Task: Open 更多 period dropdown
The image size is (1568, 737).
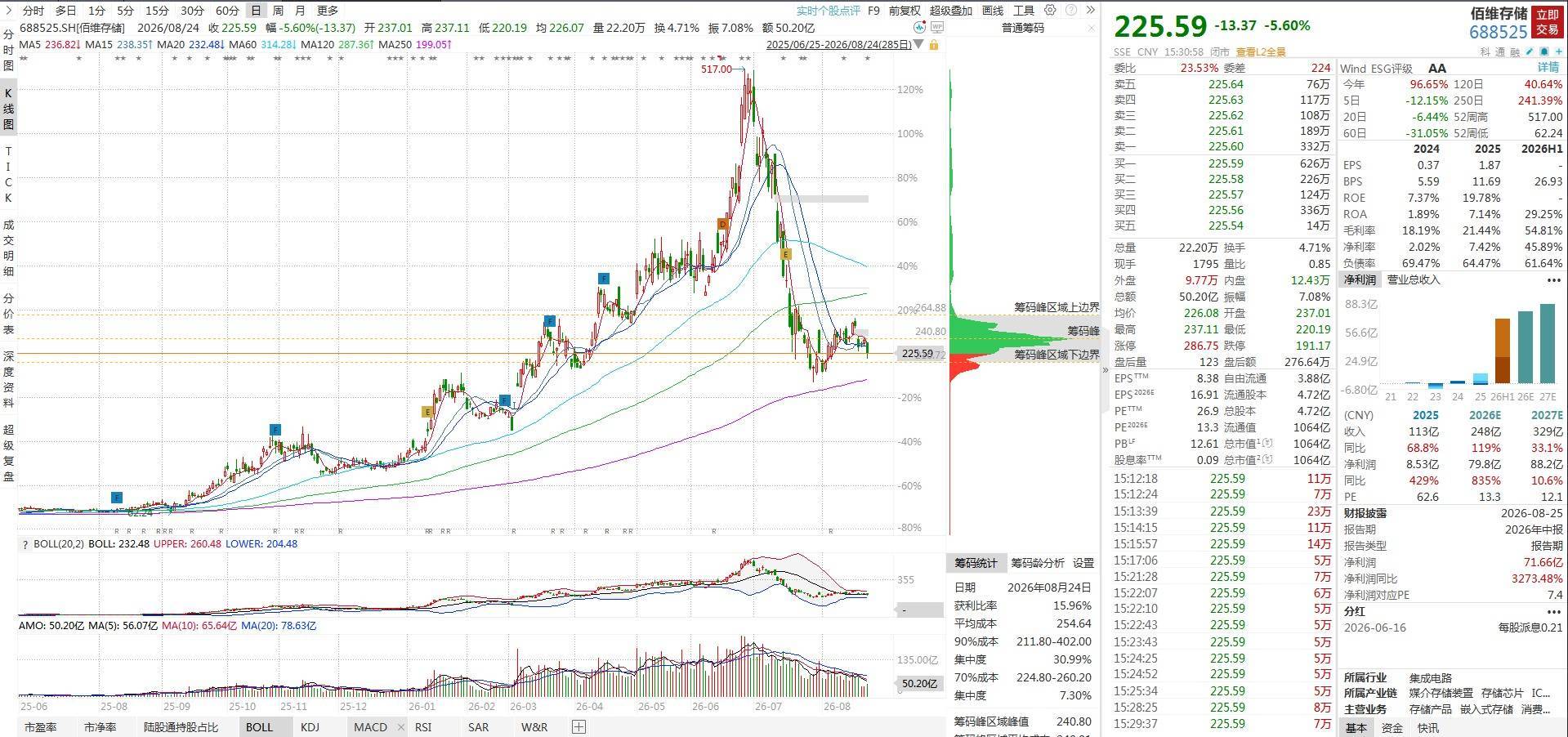Action: coord(328,10)
